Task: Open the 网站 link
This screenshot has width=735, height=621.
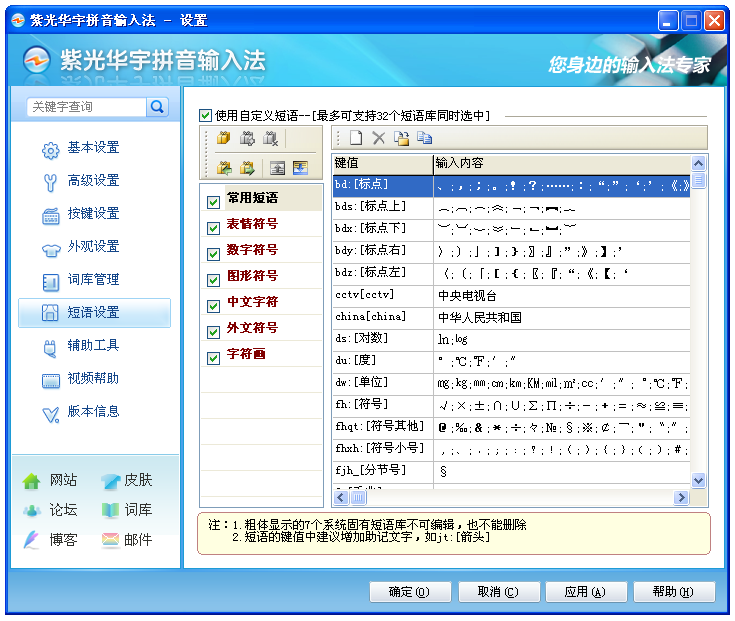Action: click(63, 480)
